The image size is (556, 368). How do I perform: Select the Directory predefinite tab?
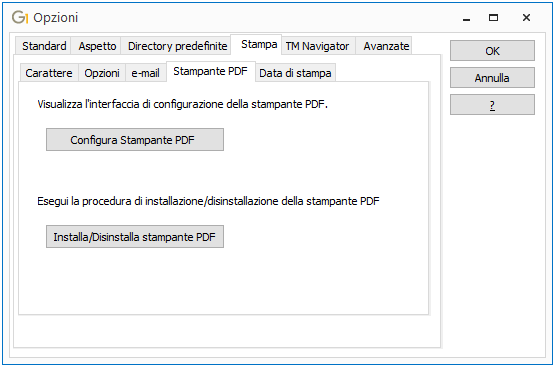point(177,46)
